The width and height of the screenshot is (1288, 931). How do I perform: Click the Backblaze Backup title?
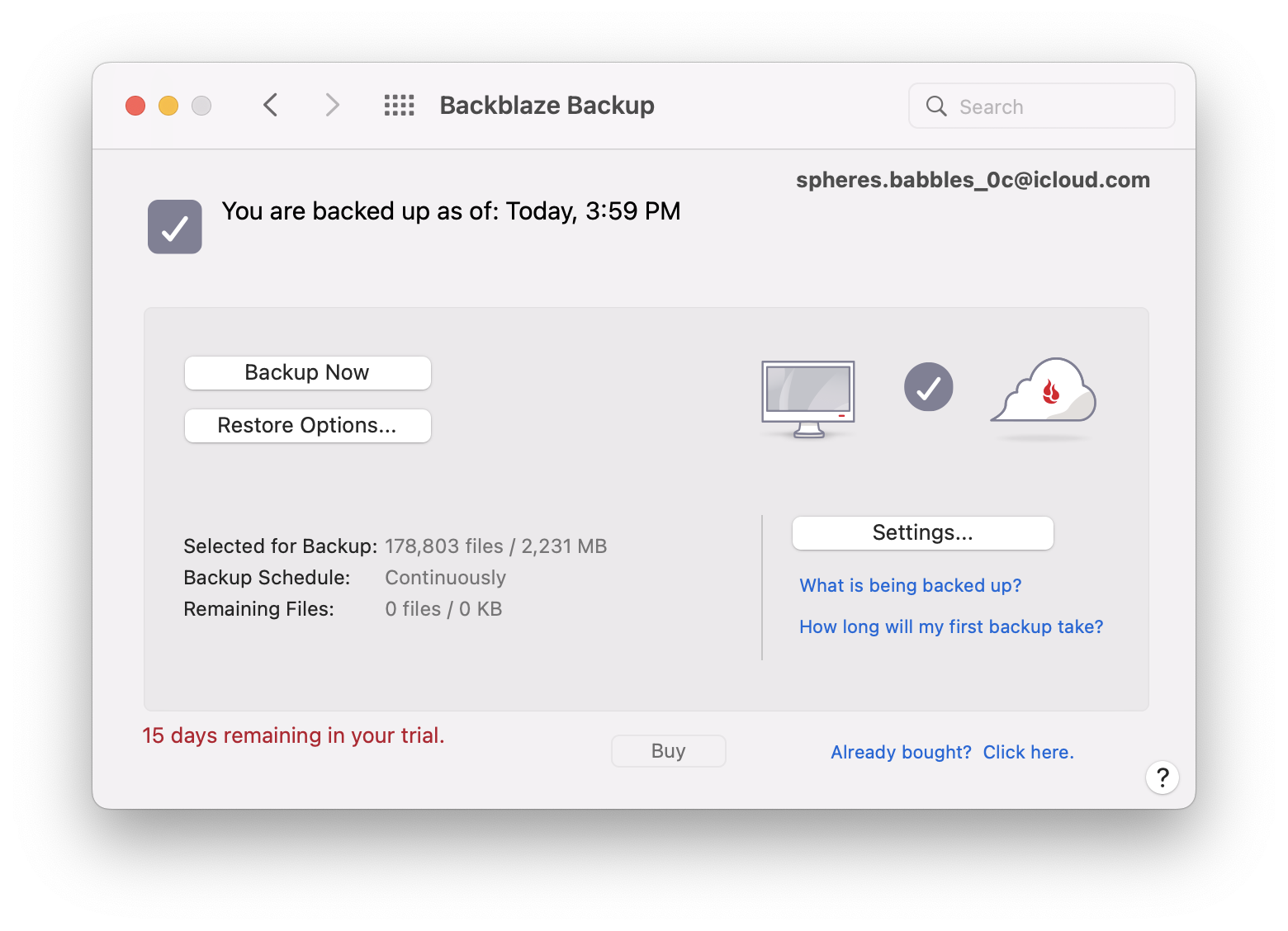tap(547, 105)
